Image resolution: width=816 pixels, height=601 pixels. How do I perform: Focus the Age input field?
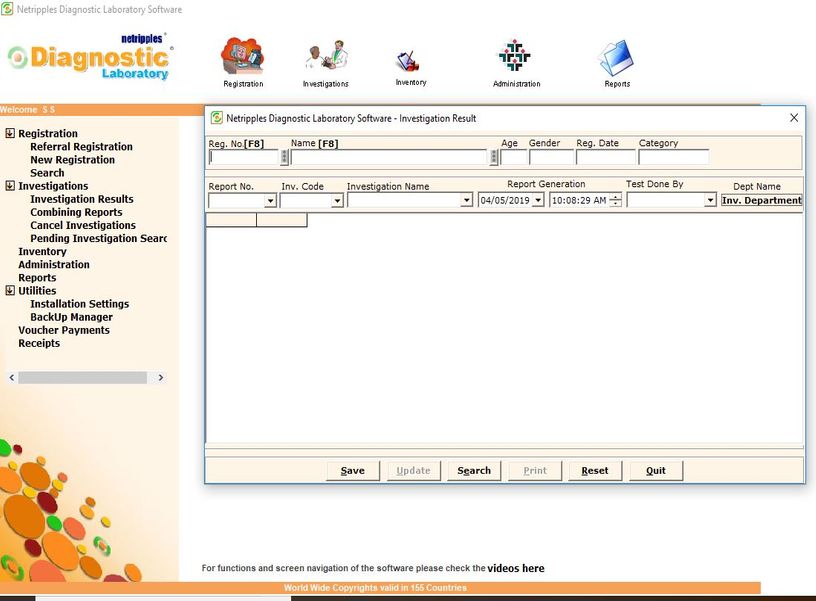(x=514, y=157)
